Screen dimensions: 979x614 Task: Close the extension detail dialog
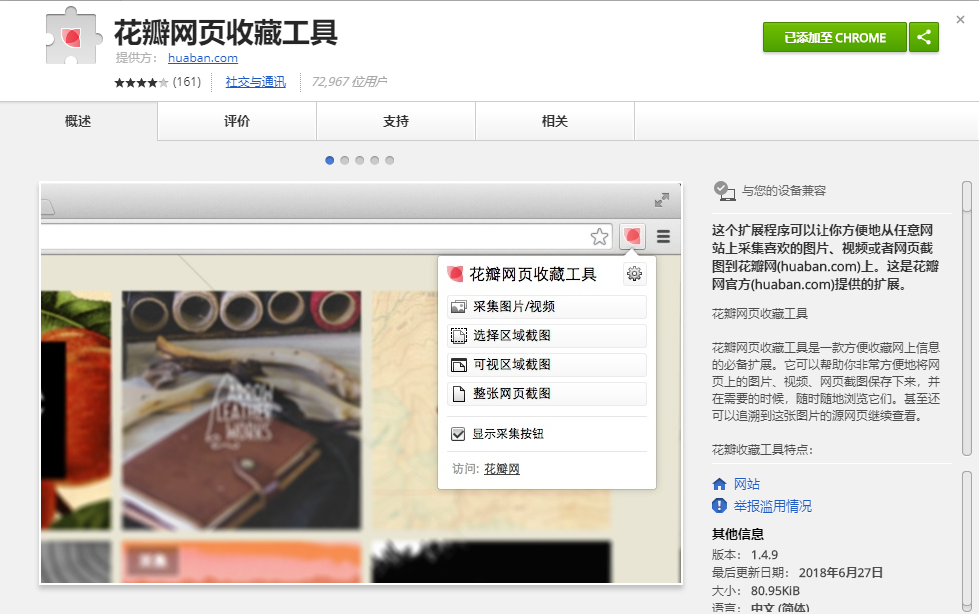tap(960, 20)
